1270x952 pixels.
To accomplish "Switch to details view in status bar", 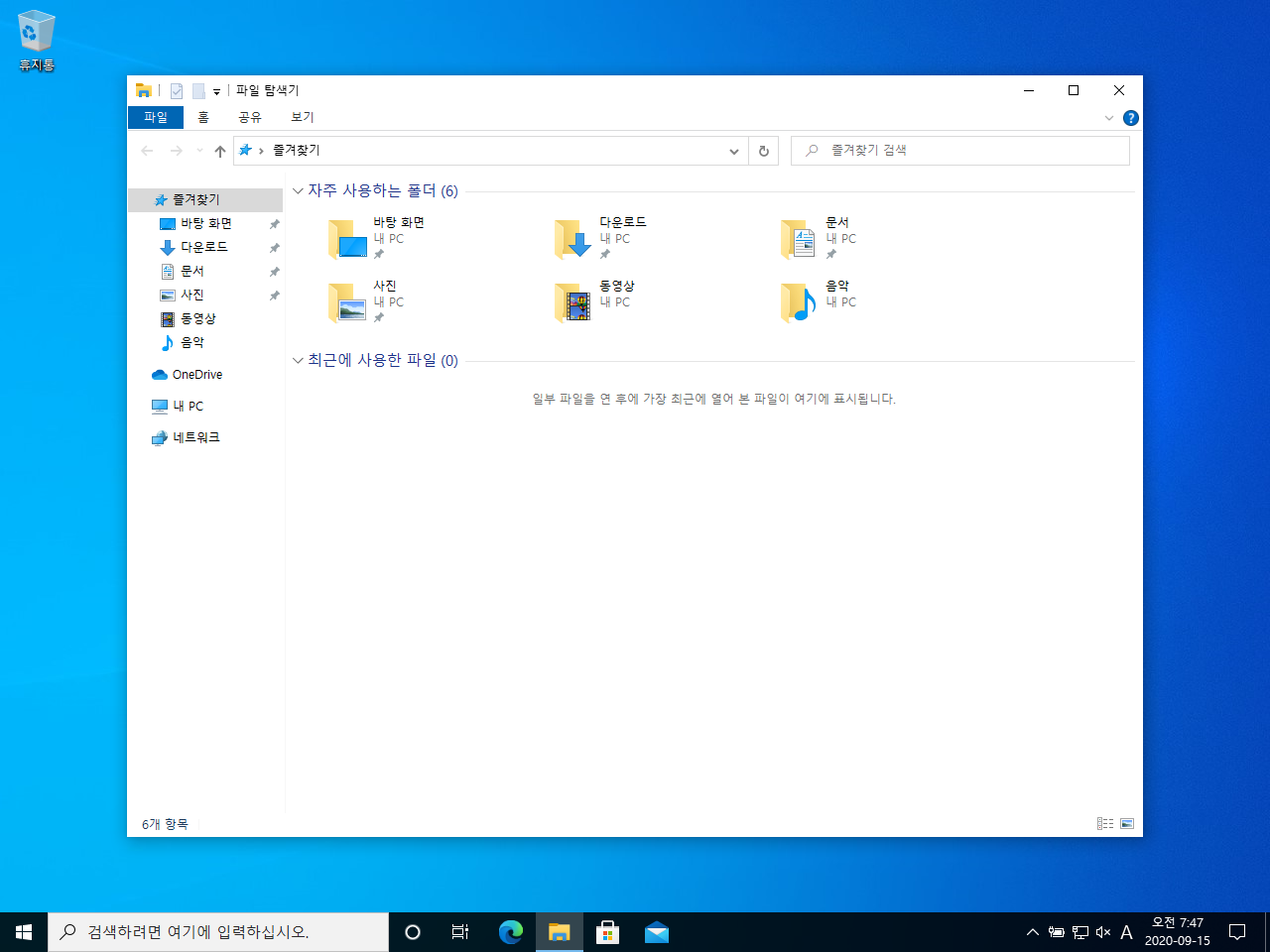I will 1105,824.
